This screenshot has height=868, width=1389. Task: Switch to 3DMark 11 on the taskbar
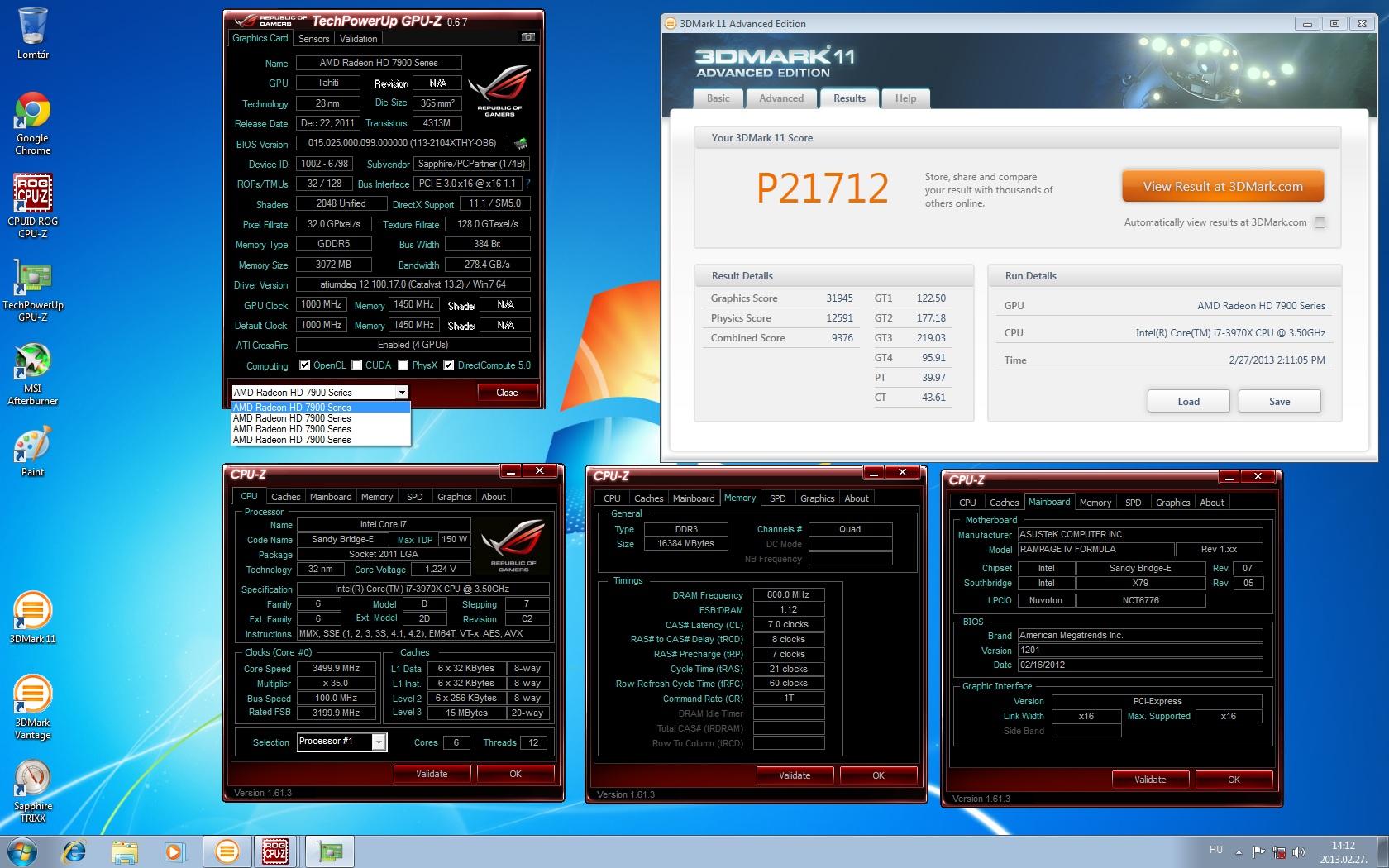coord(227,851)
